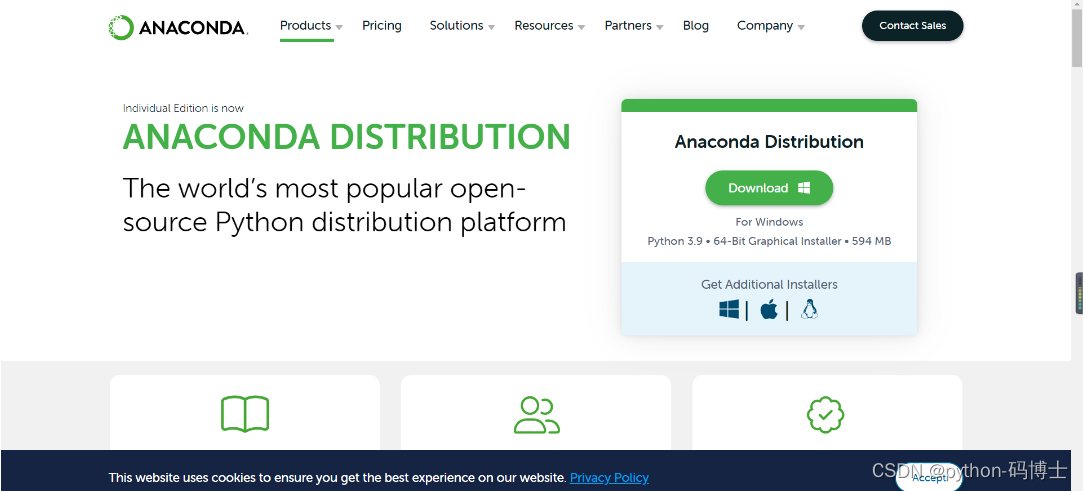Expand the Solutions dropdown arrow
Viewport: 1084px width, 491px height.
pos(491,28)
